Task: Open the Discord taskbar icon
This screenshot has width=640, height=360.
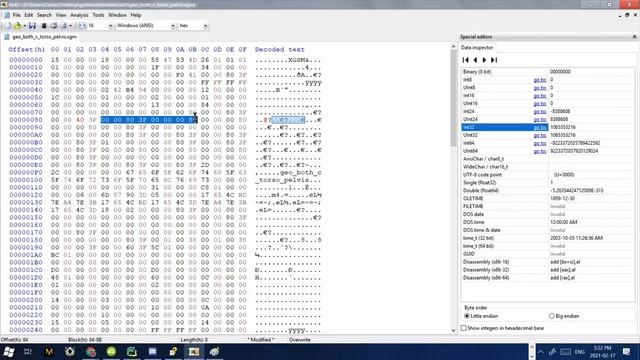Action: pyautogui.click(x=153, y=352)
